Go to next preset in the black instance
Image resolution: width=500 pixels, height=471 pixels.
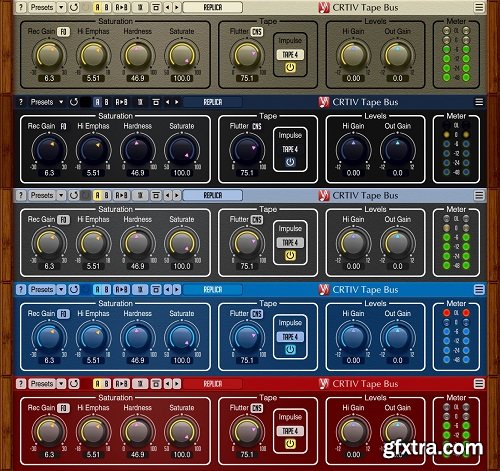pos(177,102)
